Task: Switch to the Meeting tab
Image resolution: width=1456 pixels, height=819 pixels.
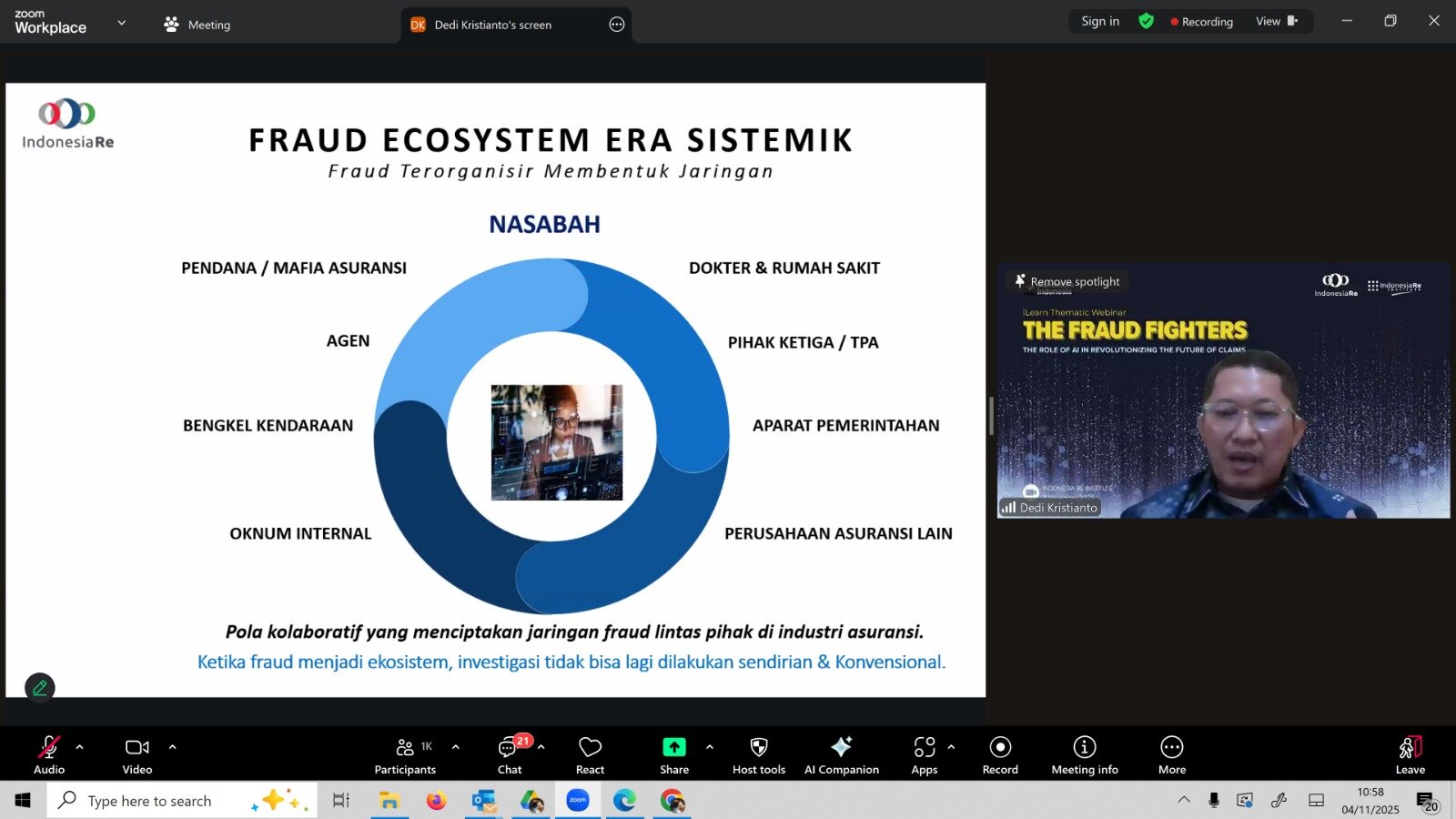Action: tap(197, 25)
